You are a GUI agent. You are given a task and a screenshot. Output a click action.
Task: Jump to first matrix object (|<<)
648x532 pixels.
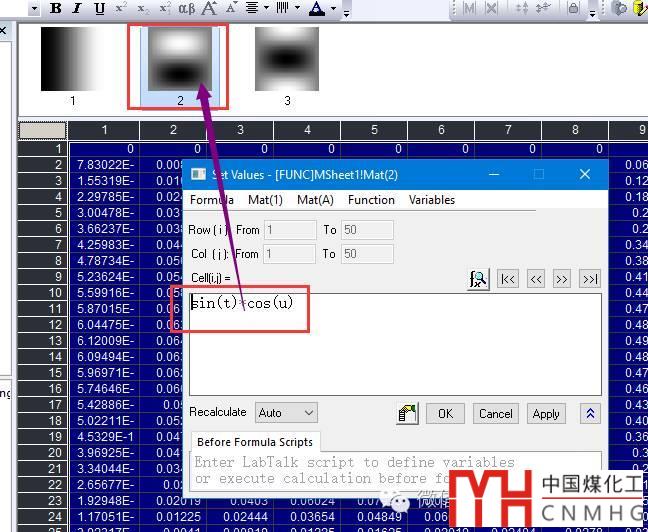tap(508, 279)
